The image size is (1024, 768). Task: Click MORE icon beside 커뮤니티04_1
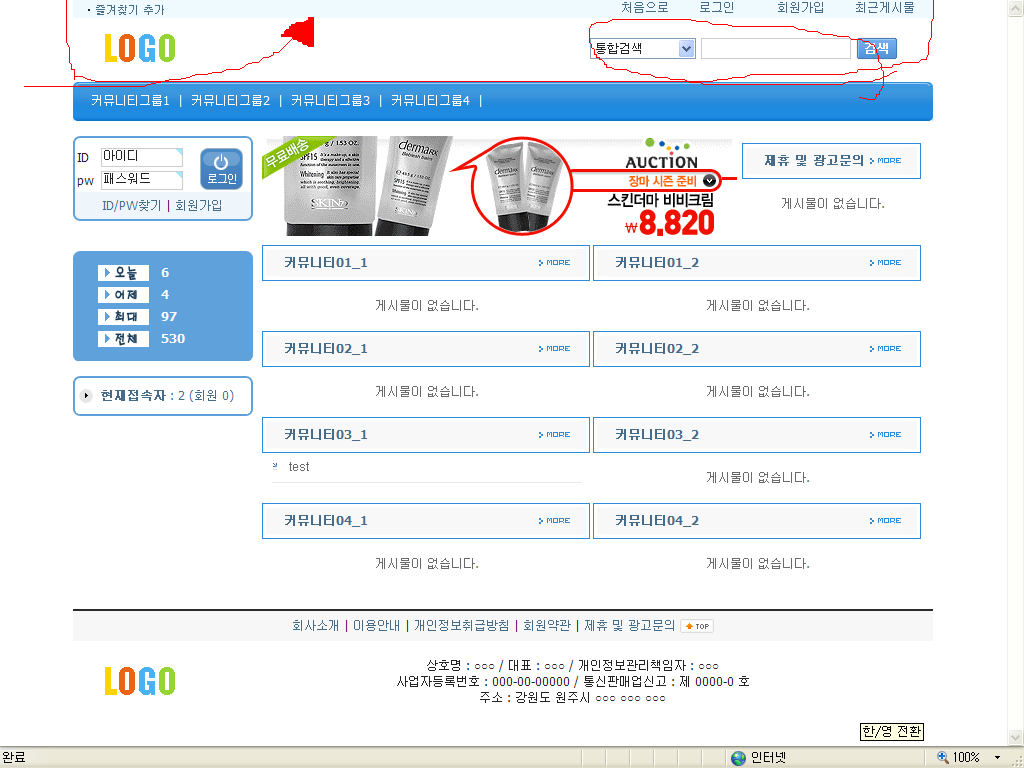point(554,521)
